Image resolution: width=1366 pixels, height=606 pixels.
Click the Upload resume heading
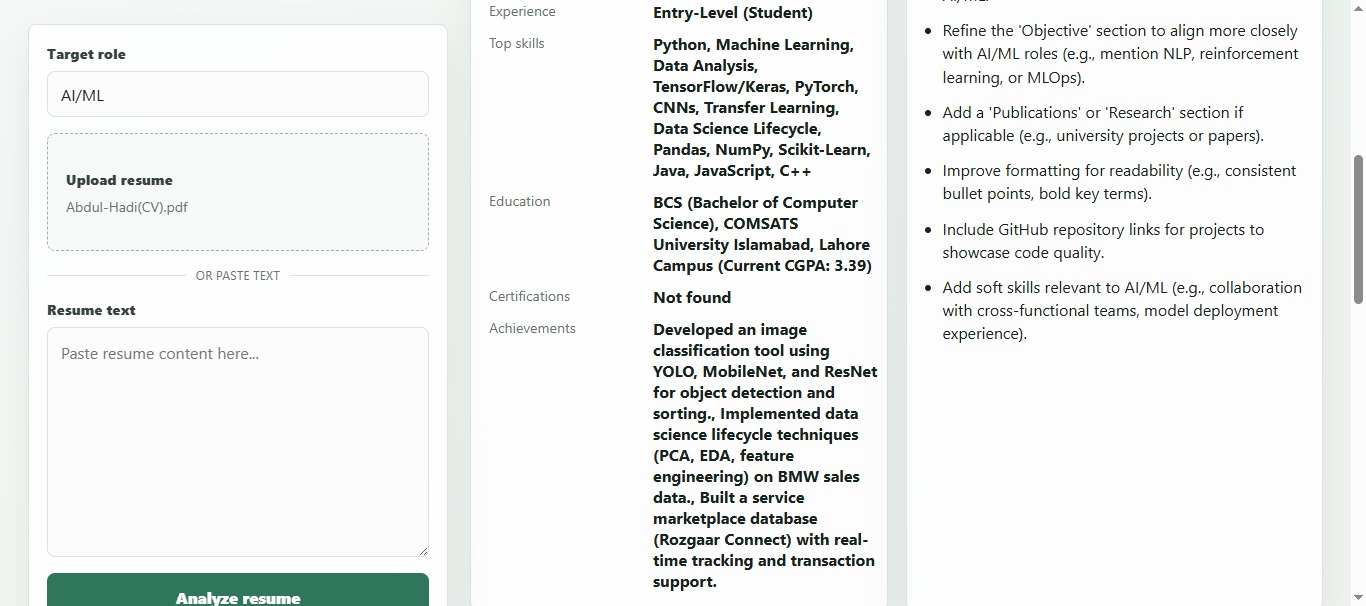tap(119, 180)
